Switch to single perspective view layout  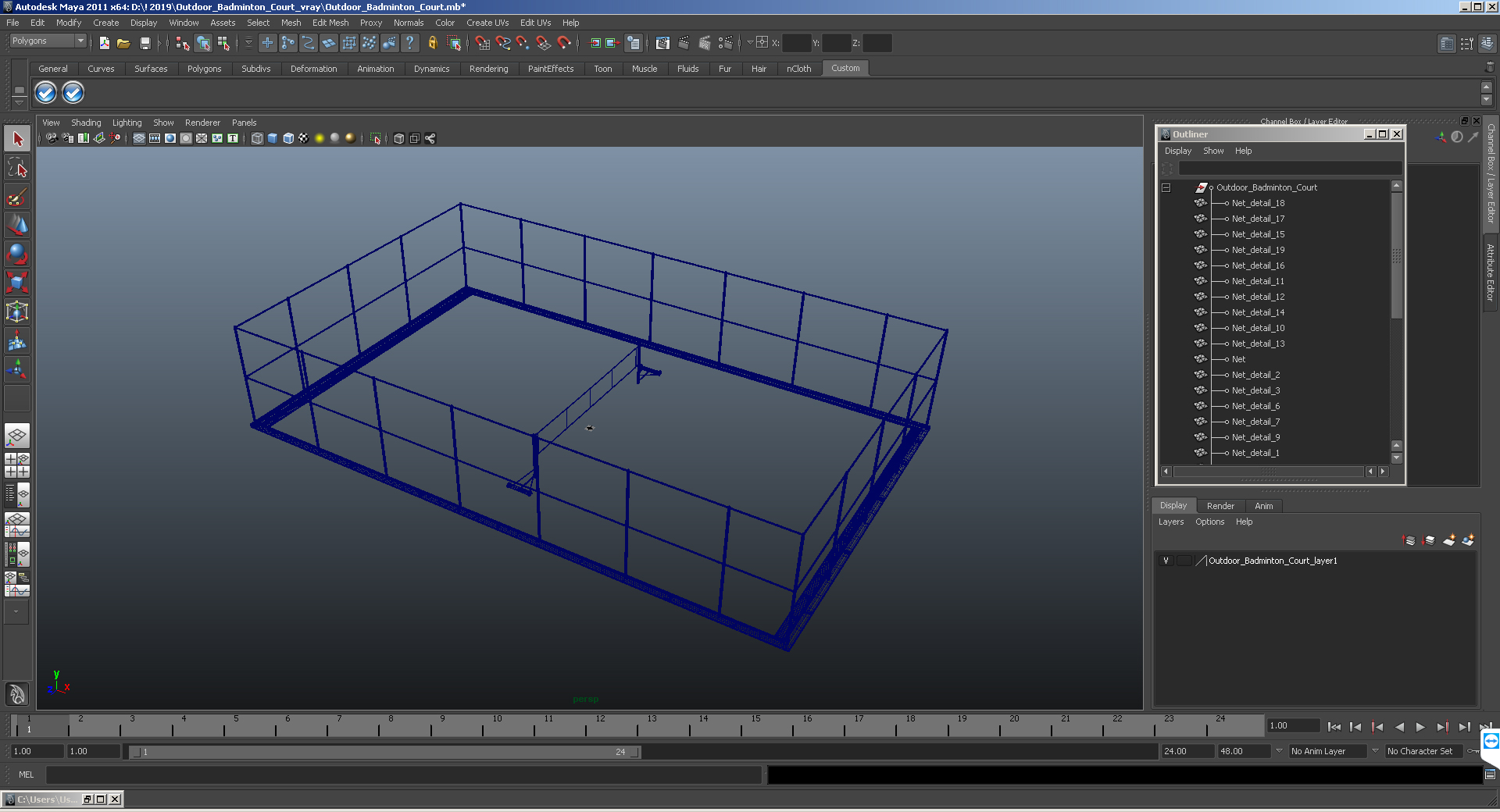click(x=17, y=436)
